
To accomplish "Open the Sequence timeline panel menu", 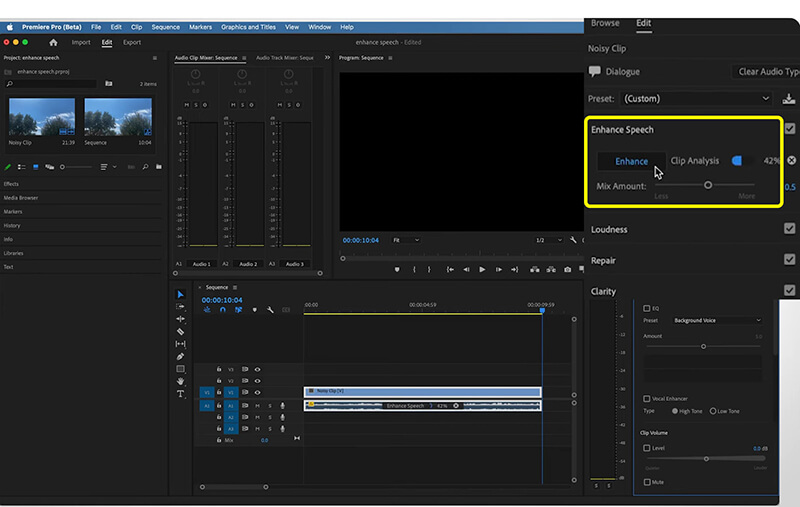I will click(235, 287).
